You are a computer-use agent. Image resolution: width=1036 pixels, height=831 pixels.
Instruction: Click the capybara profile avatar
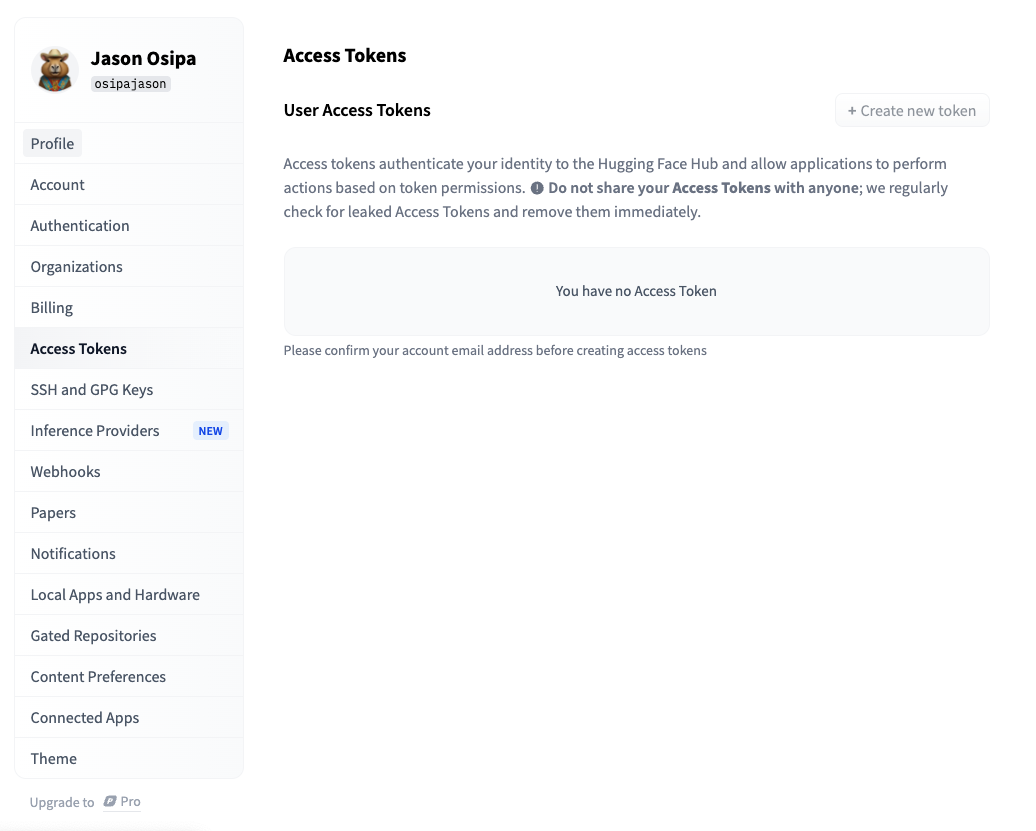point(55,69)
